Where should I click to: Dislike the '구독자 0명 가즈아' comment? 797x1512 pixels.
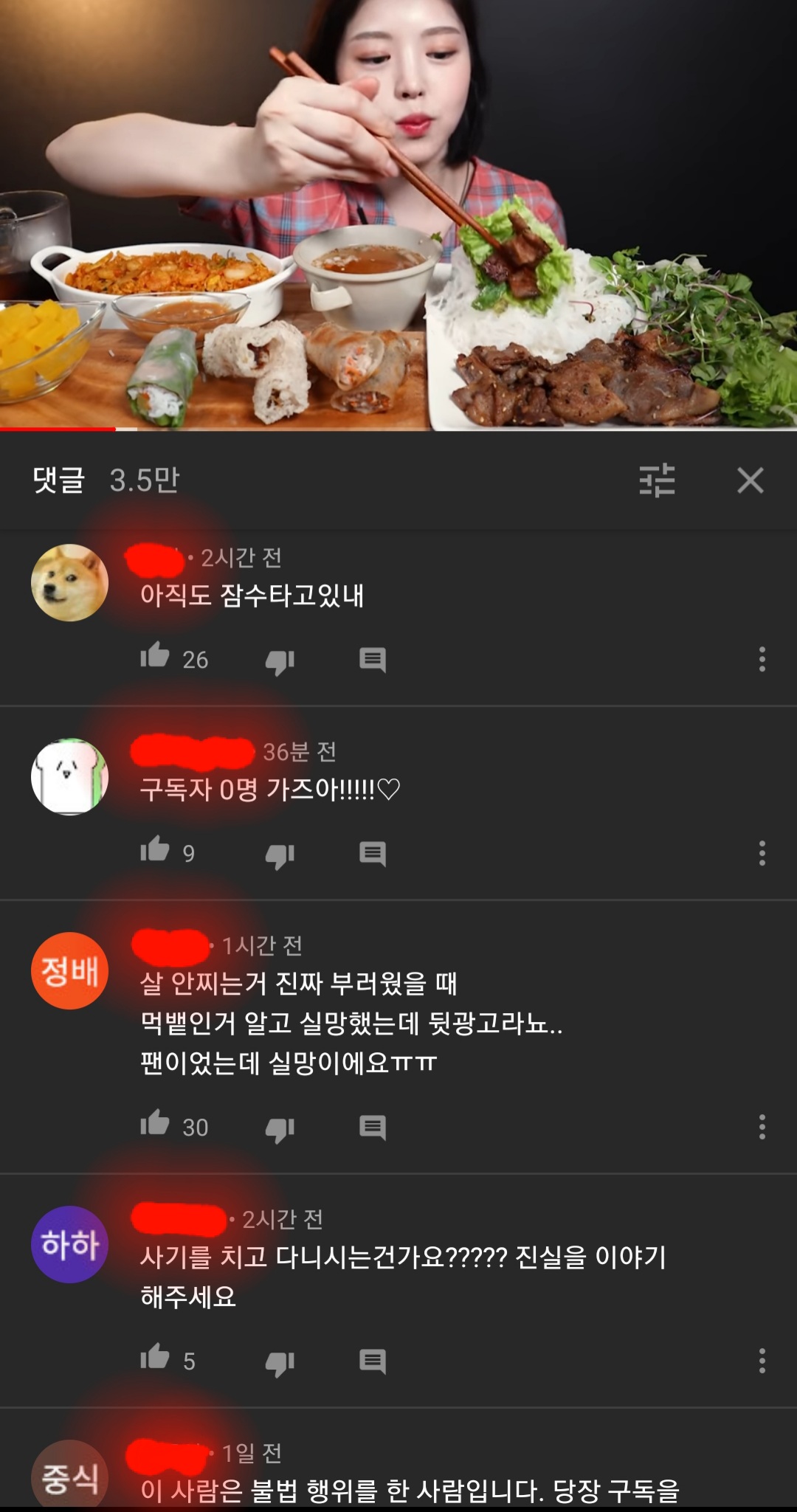(x=280, y=855)
